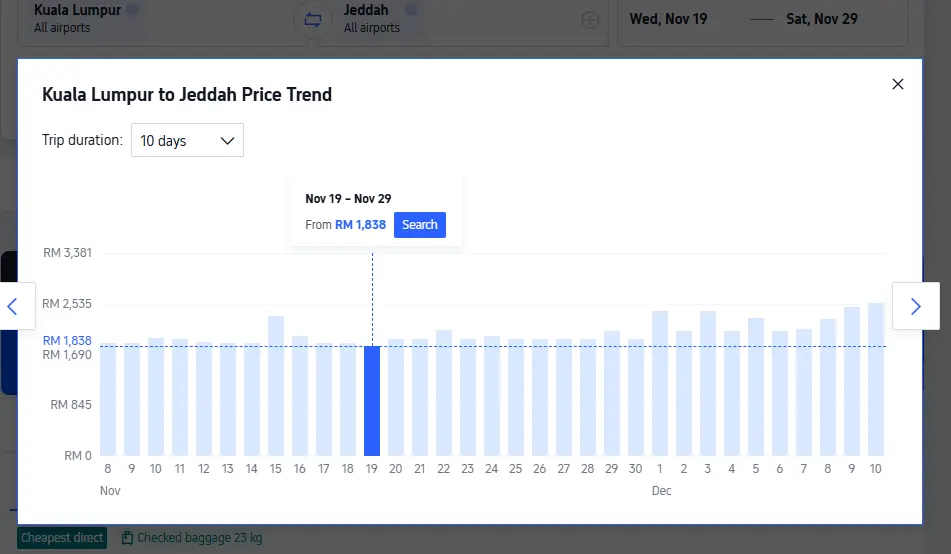Open the Trip duration dropdown
This screenshot has height=554, width=951.
click(187, 141)
